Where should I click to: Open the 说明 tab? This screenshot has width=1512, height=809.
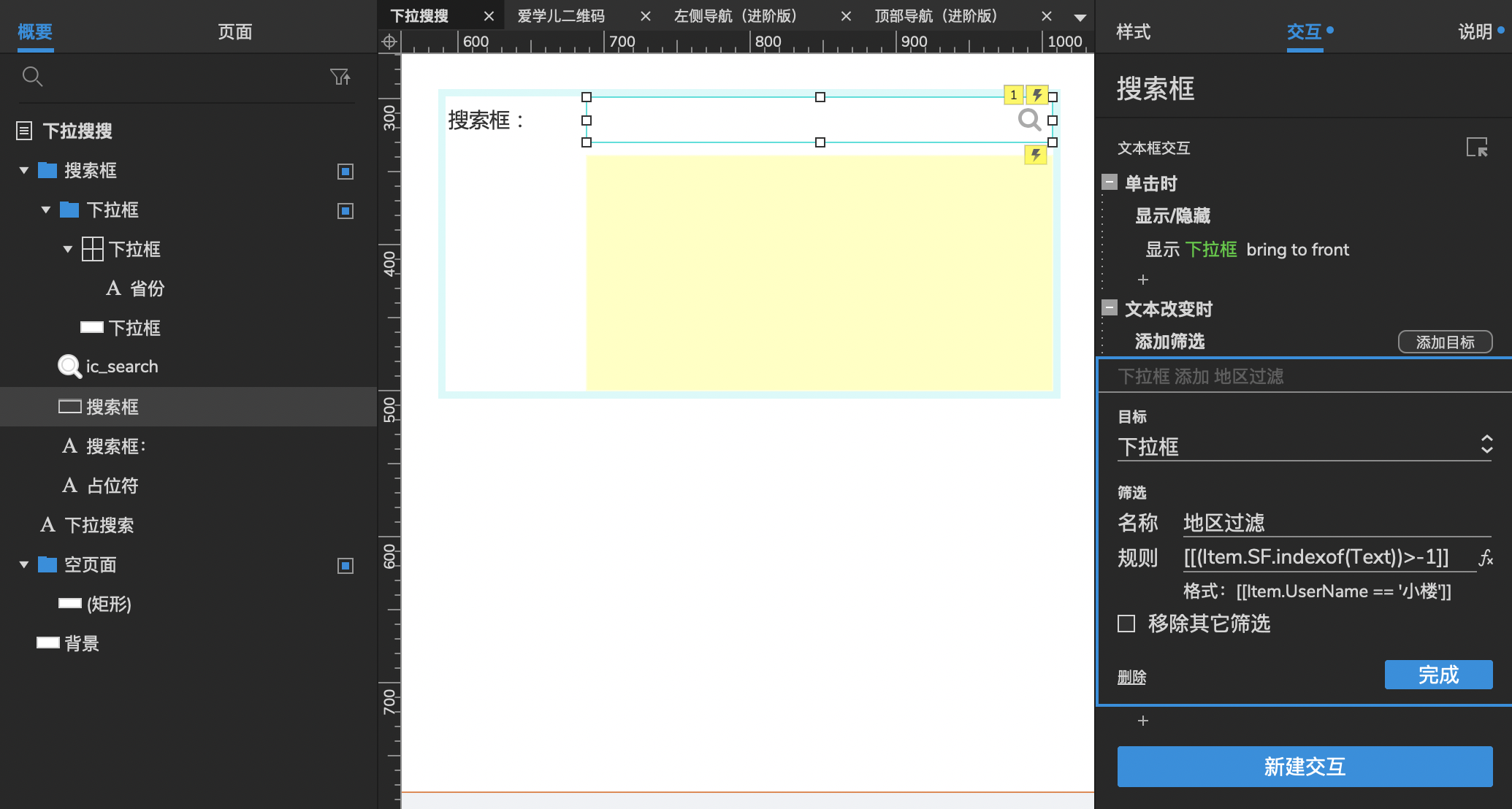click(1475, 31)
